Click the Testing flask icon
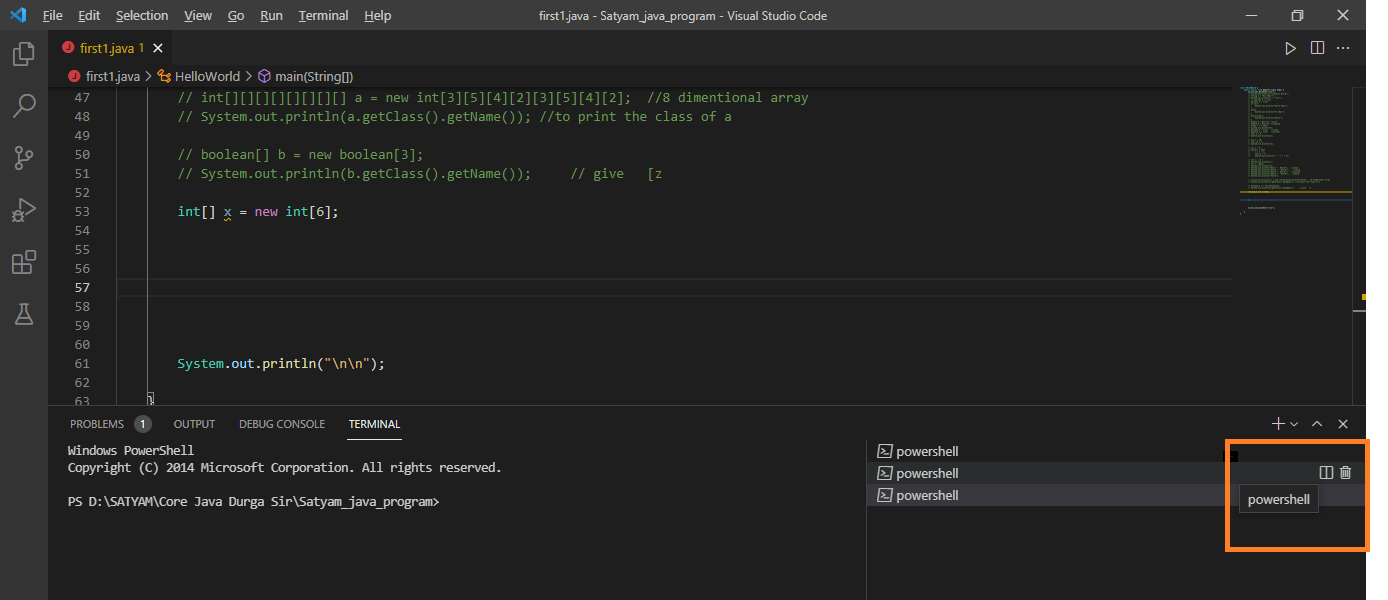This screenshot has height=600, width=1388. coord(23,314)
